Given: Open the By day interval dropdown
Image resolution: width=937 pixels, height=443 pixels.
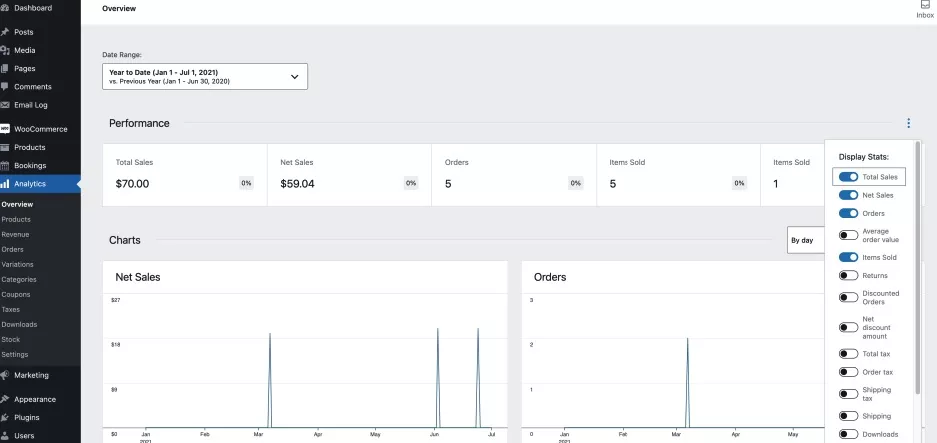Looking at the screenshot, I should (x=806, y=240).
